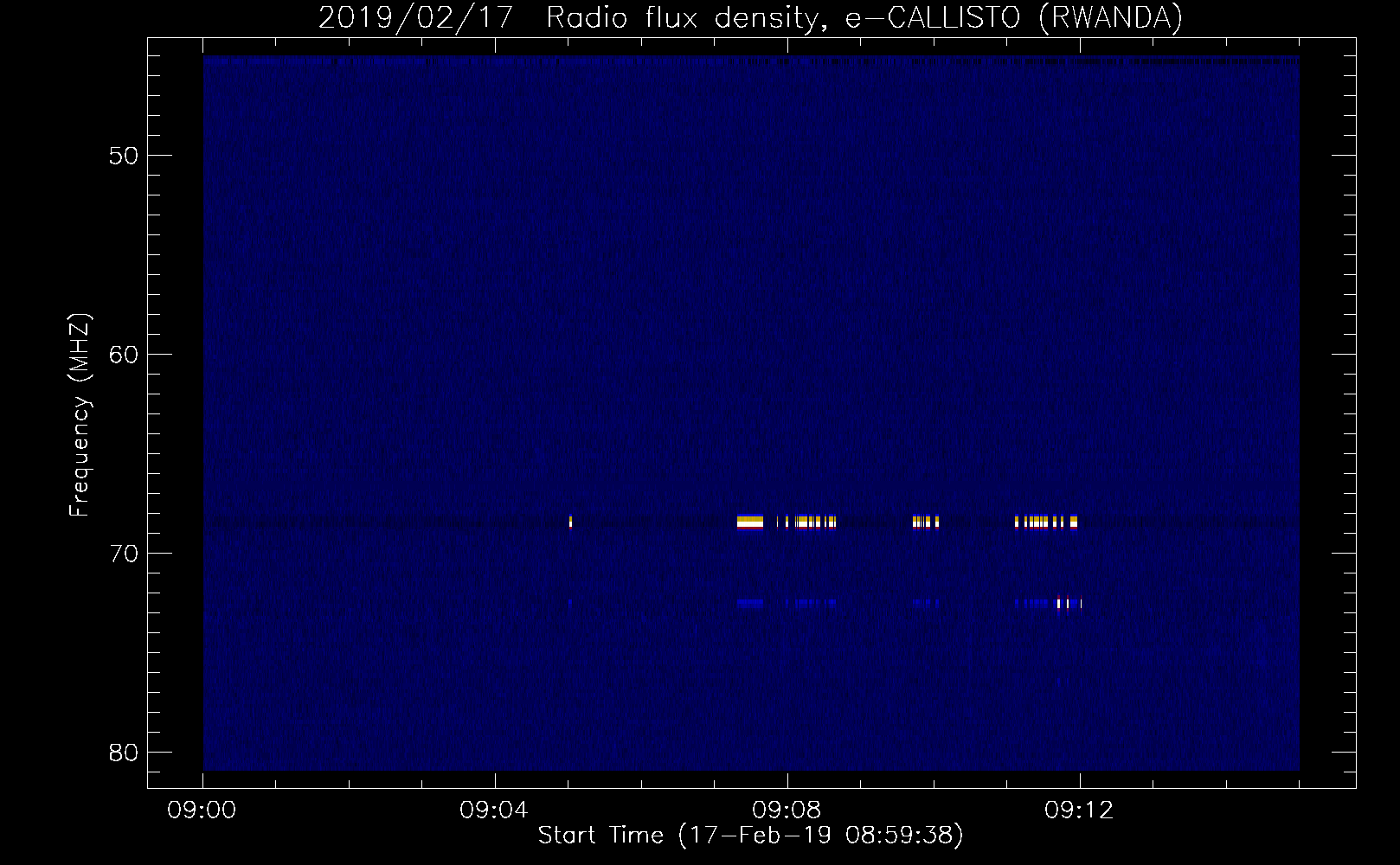Click the '09:04' time tick label
Viewport: 1400px width, 865px height.
[494, 811]
